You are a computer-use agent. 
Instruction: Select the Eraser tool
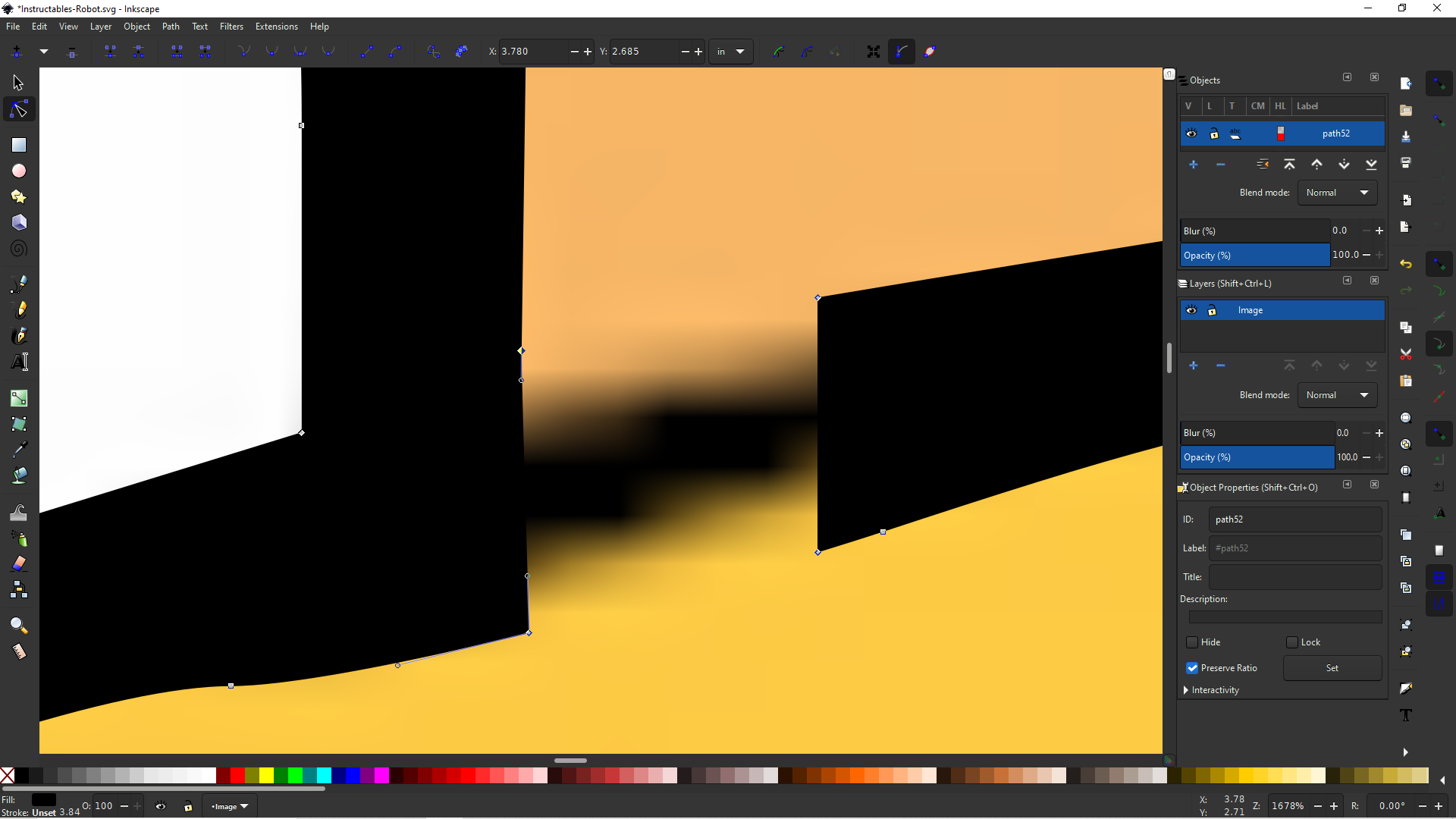click(19, 563)
